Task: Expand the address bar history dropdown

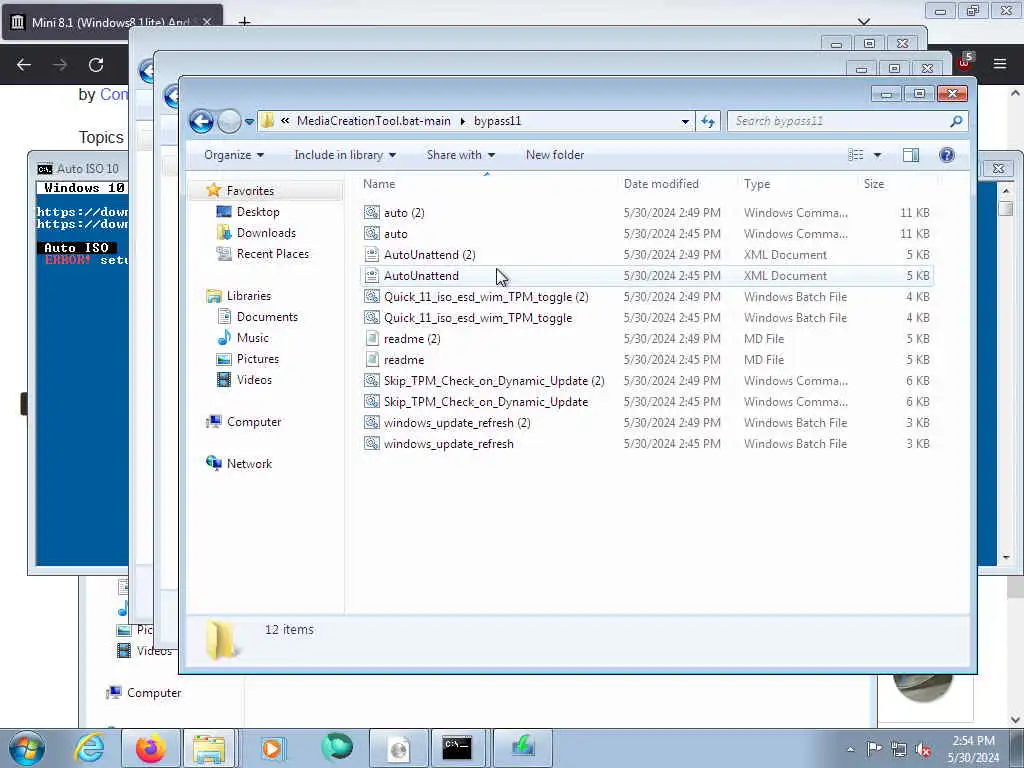Action: tap(685, 121)
